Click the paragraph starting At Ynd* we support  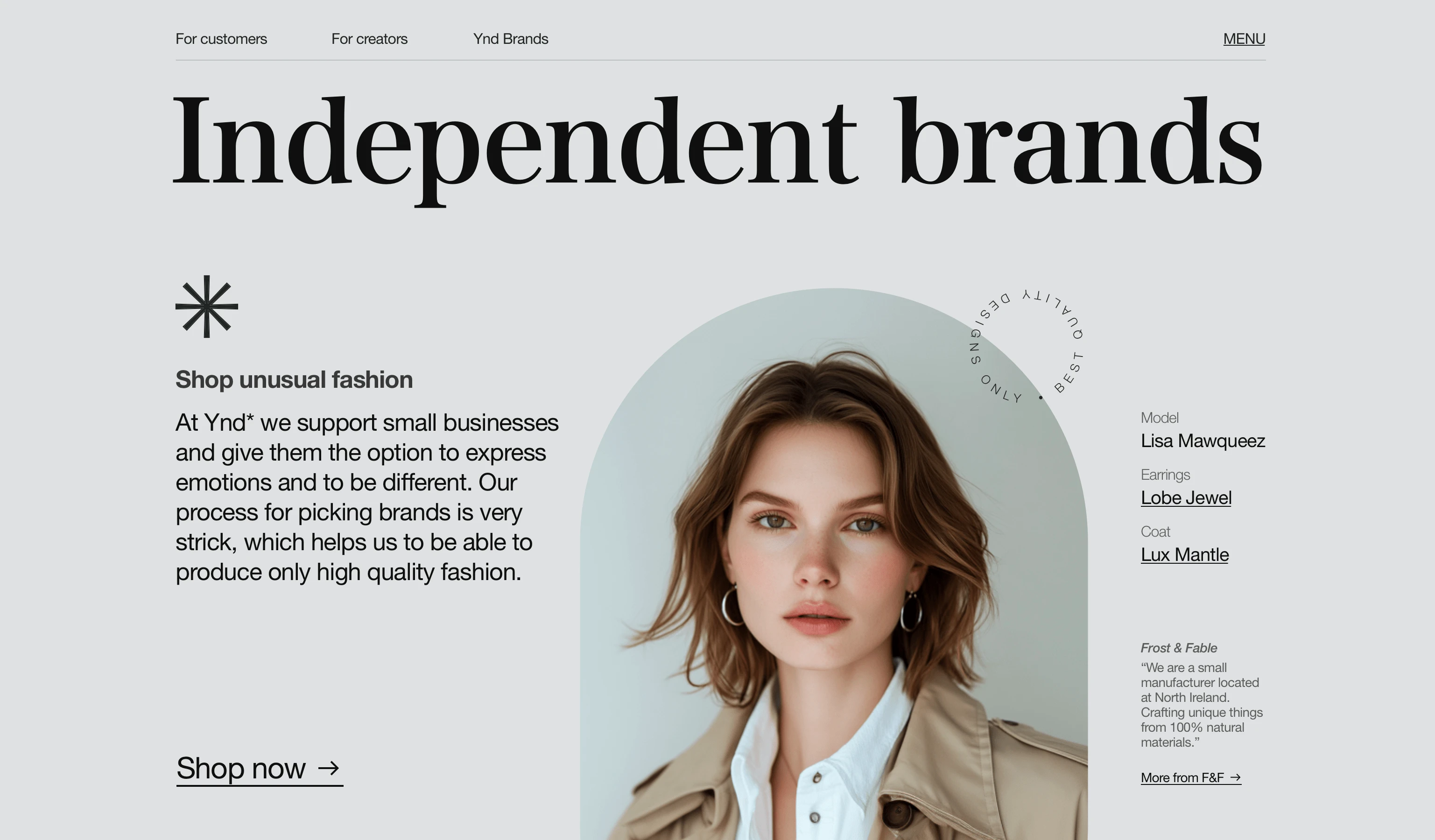367,497
